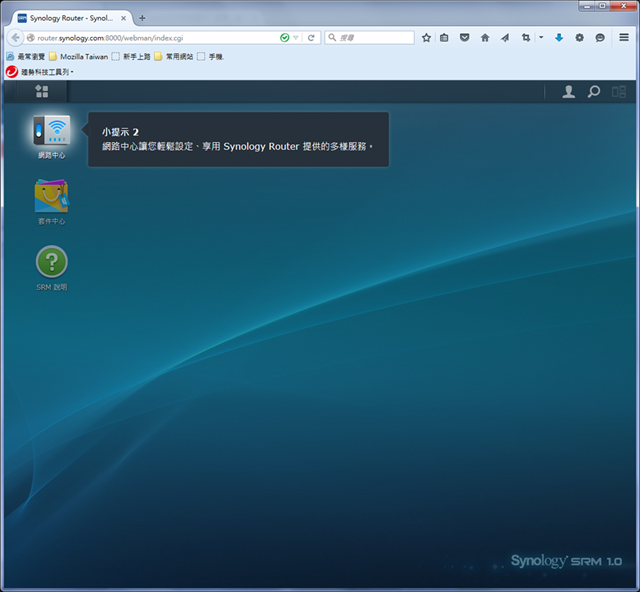This screenshot has height=592, width=640.
Task: Click the chat bubble icon in toolbar
Action: tap(600, 38)
